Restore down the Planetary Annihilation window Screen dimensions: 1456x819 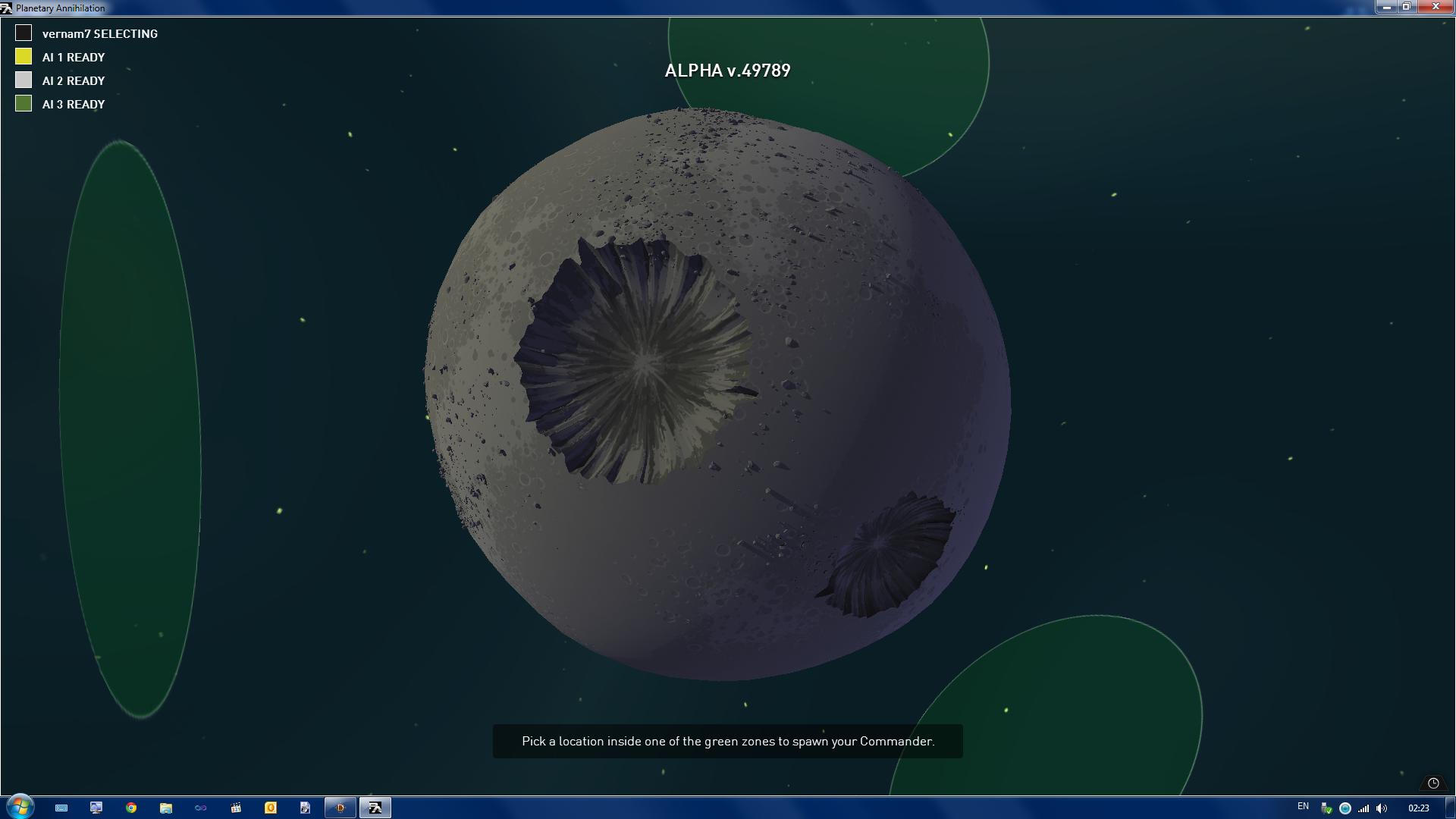tap(1407, 7)
